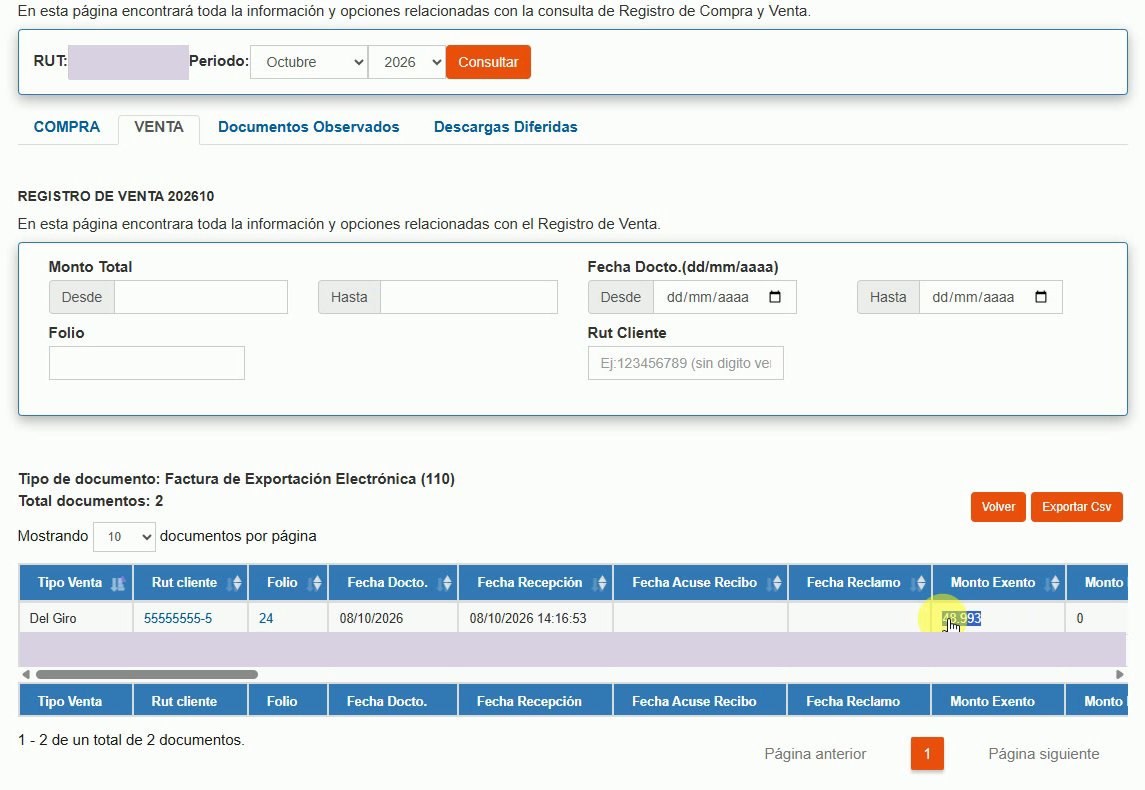1145x790 pixels.
Task: Click into the Rut Cliente filter field
Action: coord(686,363)
